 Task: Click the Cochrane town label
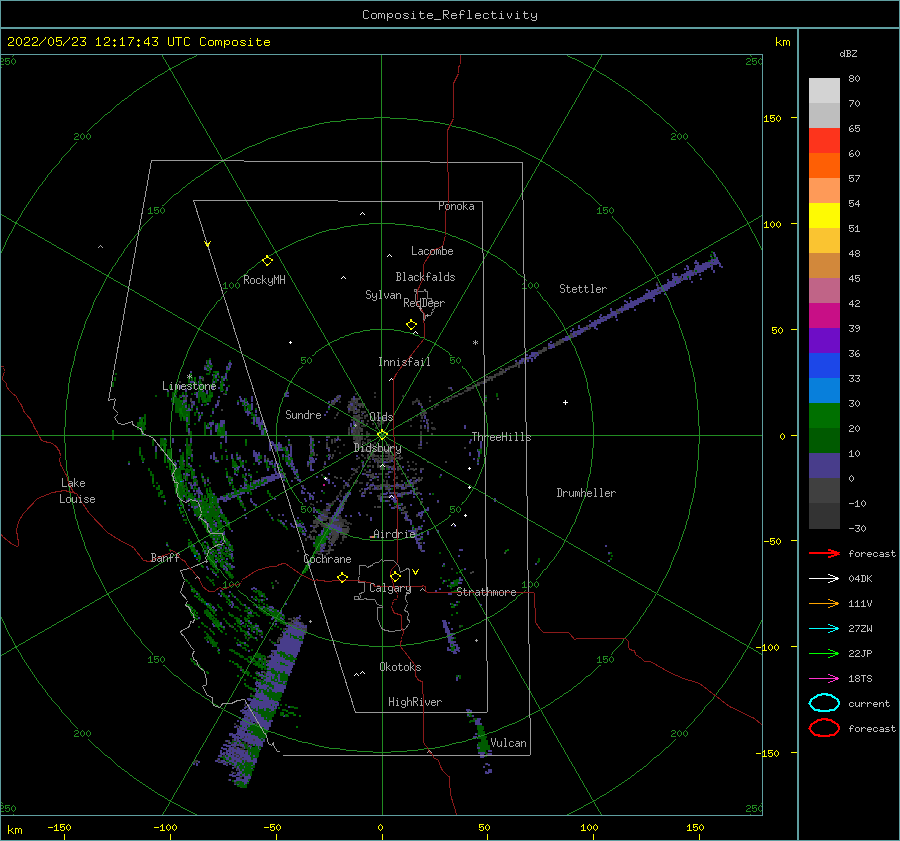tap(327, 559)
